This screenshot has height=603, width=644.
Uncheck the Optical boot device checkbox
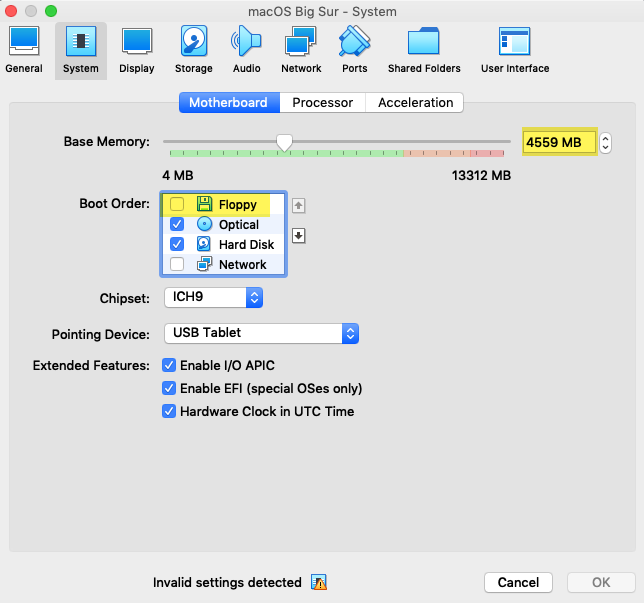[x=177, y=224]
